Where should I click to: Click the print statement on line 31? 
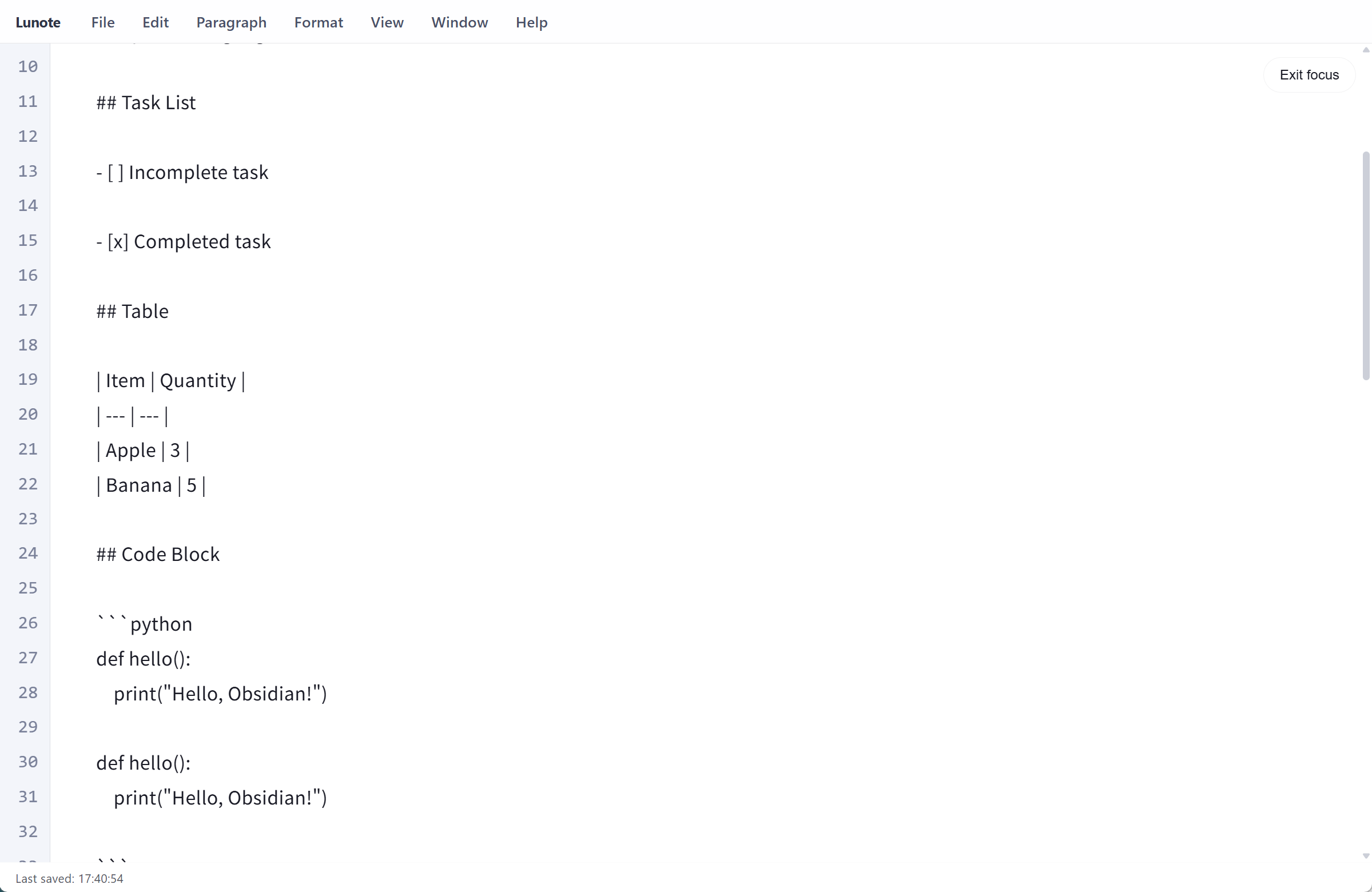pyautogui.click(x=220, y=798)
